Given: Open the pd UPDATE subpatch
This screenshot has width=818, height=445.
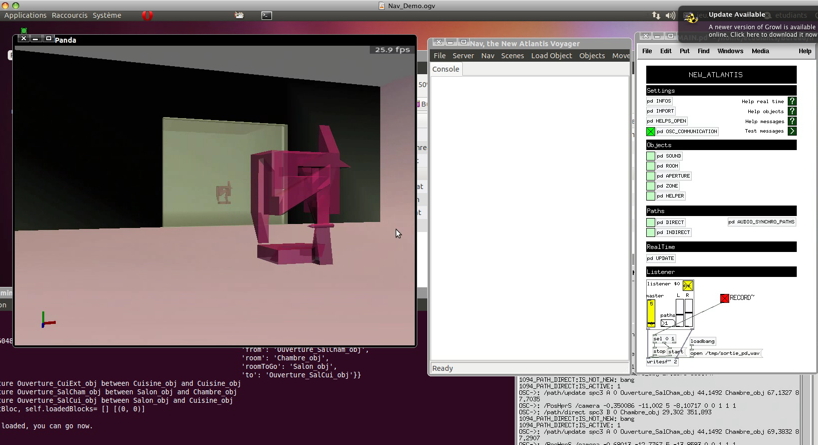Looking at the screenshot, I should coord(661,258).
